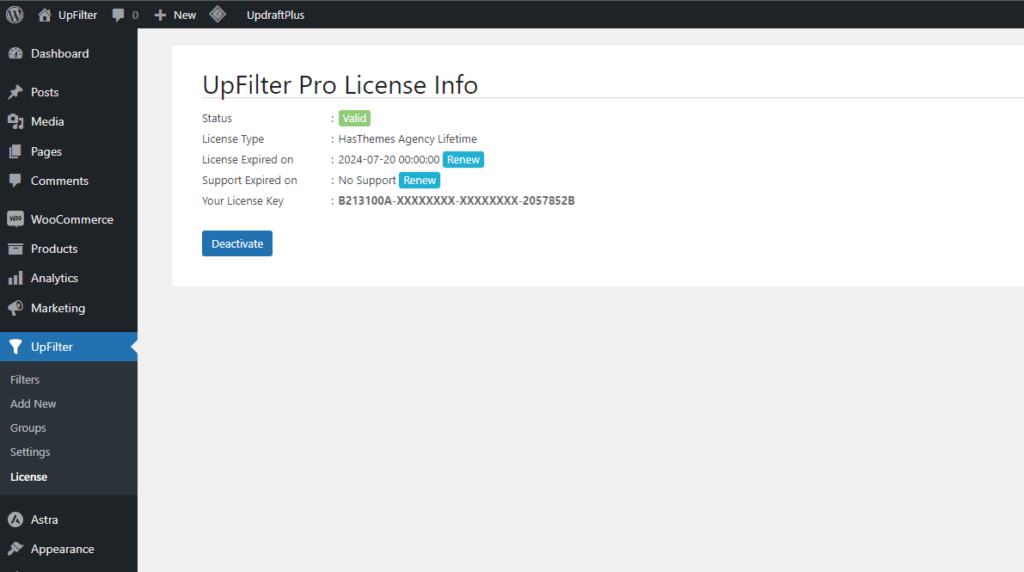1024x572 pixels.
Task: Click Renew next to No Support
Action: click(x=419, y=181)
